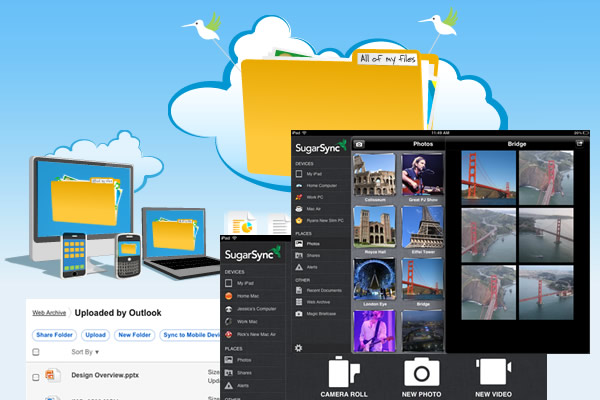Open the Sort By dropdown

tap(85, 352)
